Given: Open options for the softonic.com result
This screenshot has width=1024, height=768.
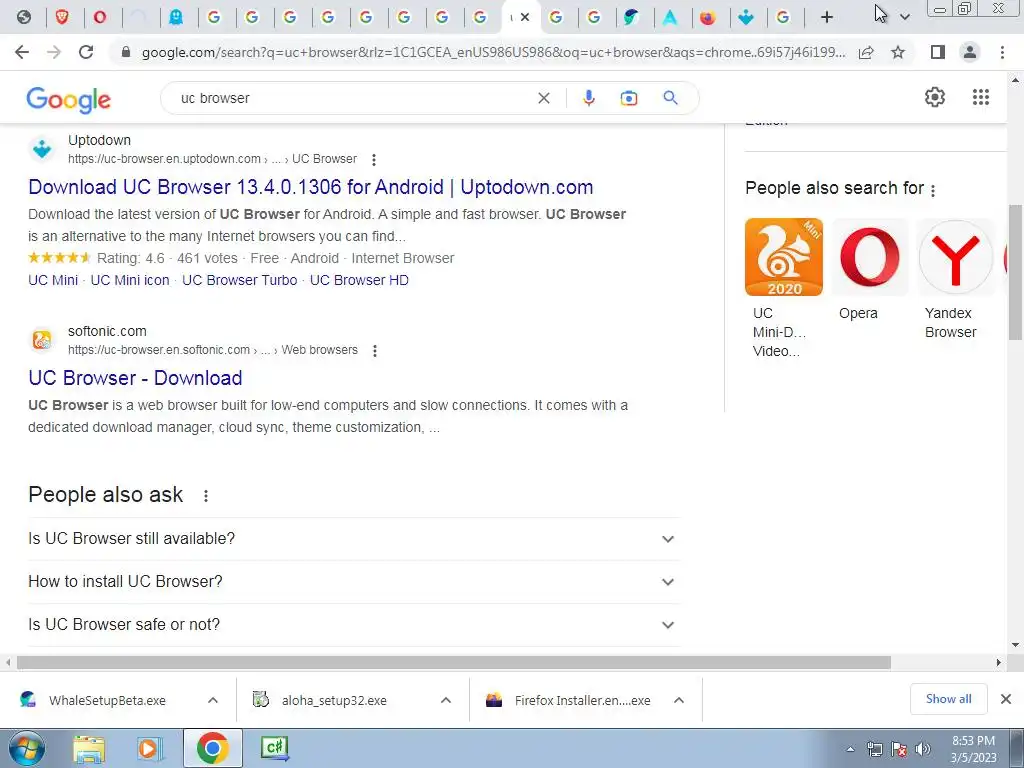Looking at the screenshot, I should 375,351.
